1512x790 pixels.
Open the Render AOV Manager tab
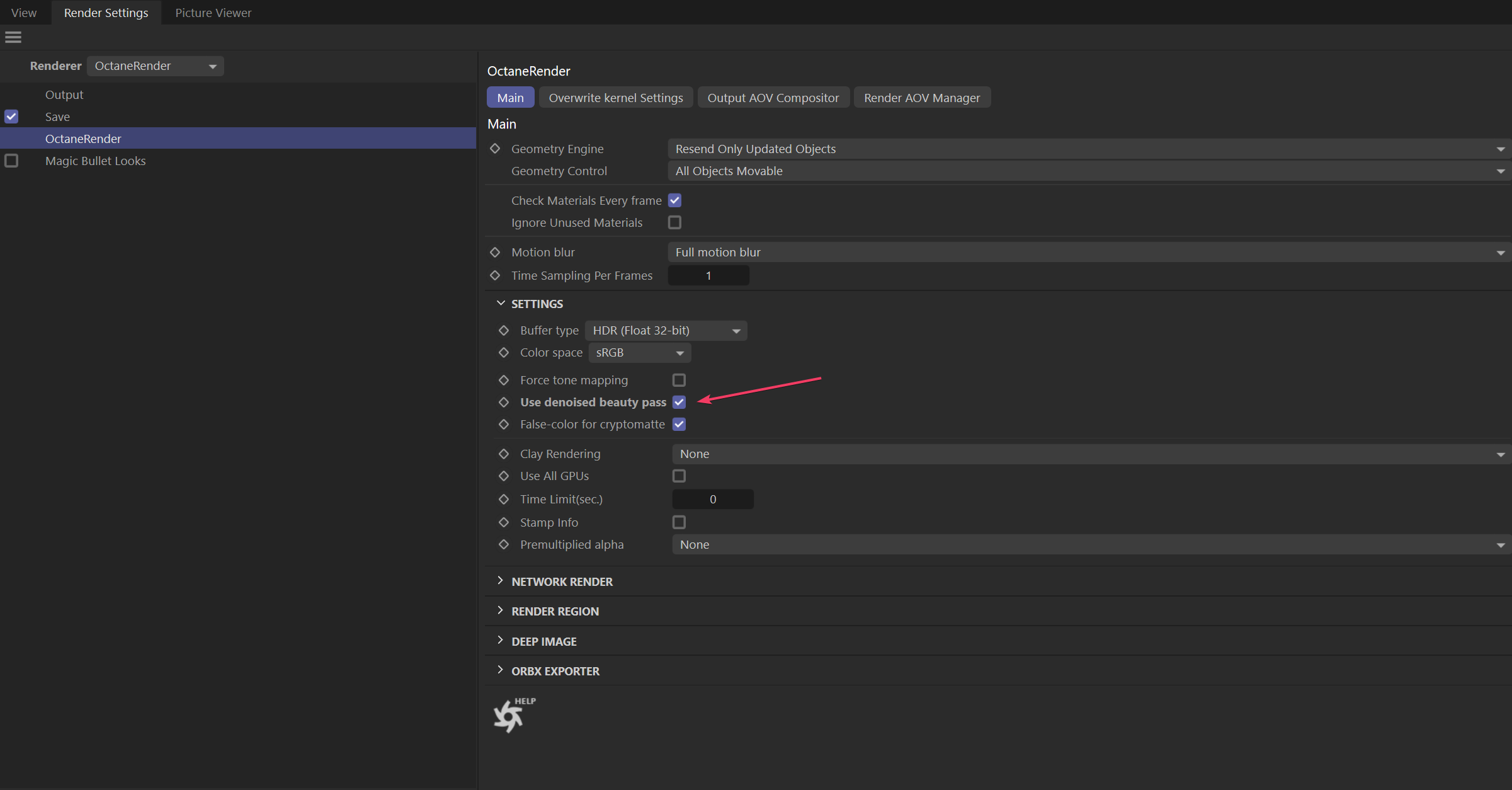pyautogui.click(x=921, y=98)
